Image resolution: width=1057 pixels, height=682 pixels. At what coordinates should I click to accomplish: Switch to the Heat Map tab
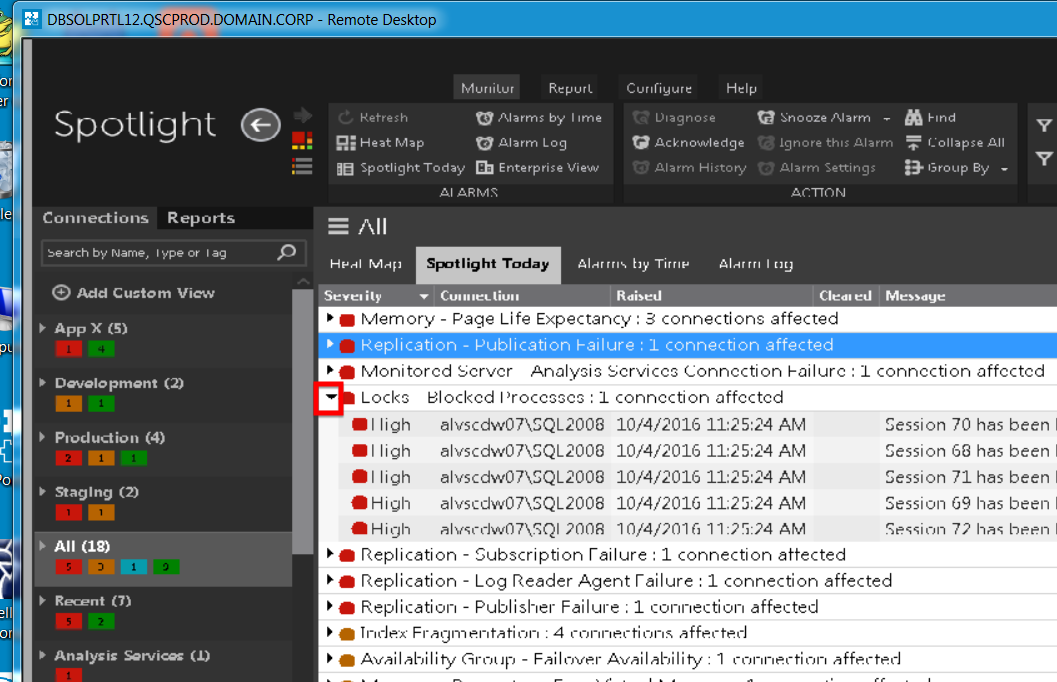[366, 264]
